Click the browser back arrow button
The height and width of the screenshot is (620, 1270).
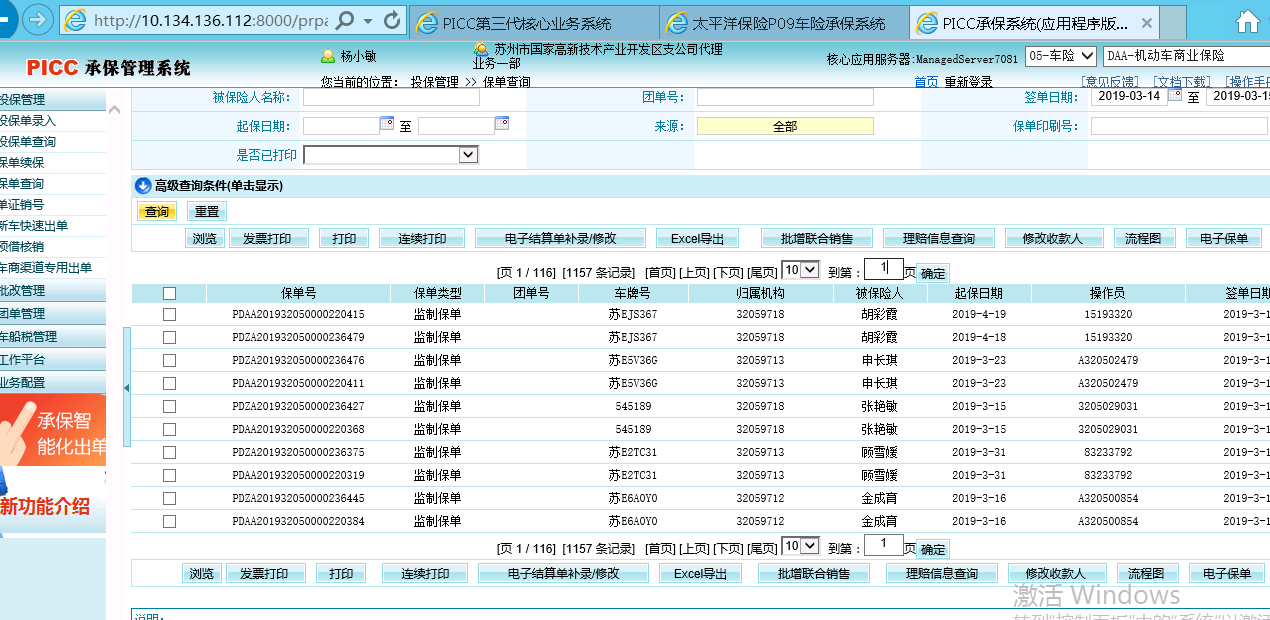tap(37, 19)
